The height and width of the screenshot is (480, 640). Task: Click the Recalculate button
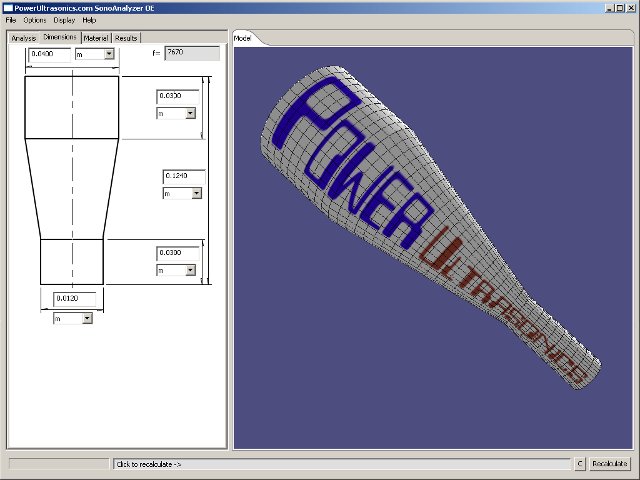click(x=610, y=464)
